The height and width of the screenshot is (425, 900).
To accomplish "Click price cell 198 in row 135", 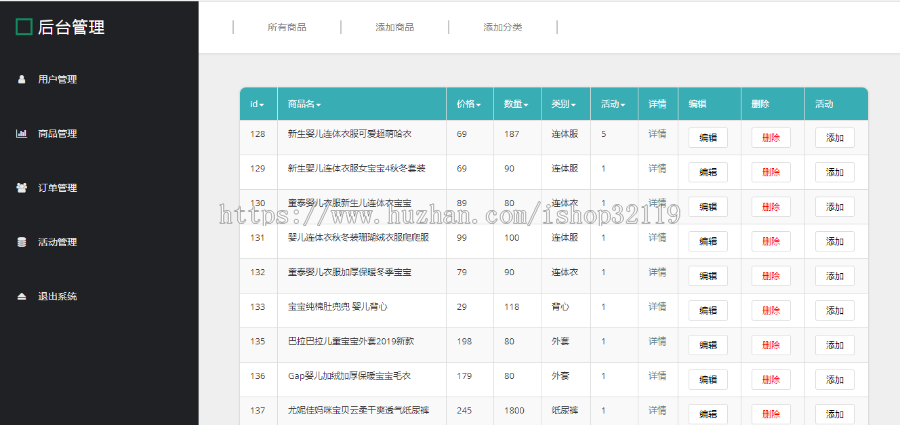I will coord(464,341).
